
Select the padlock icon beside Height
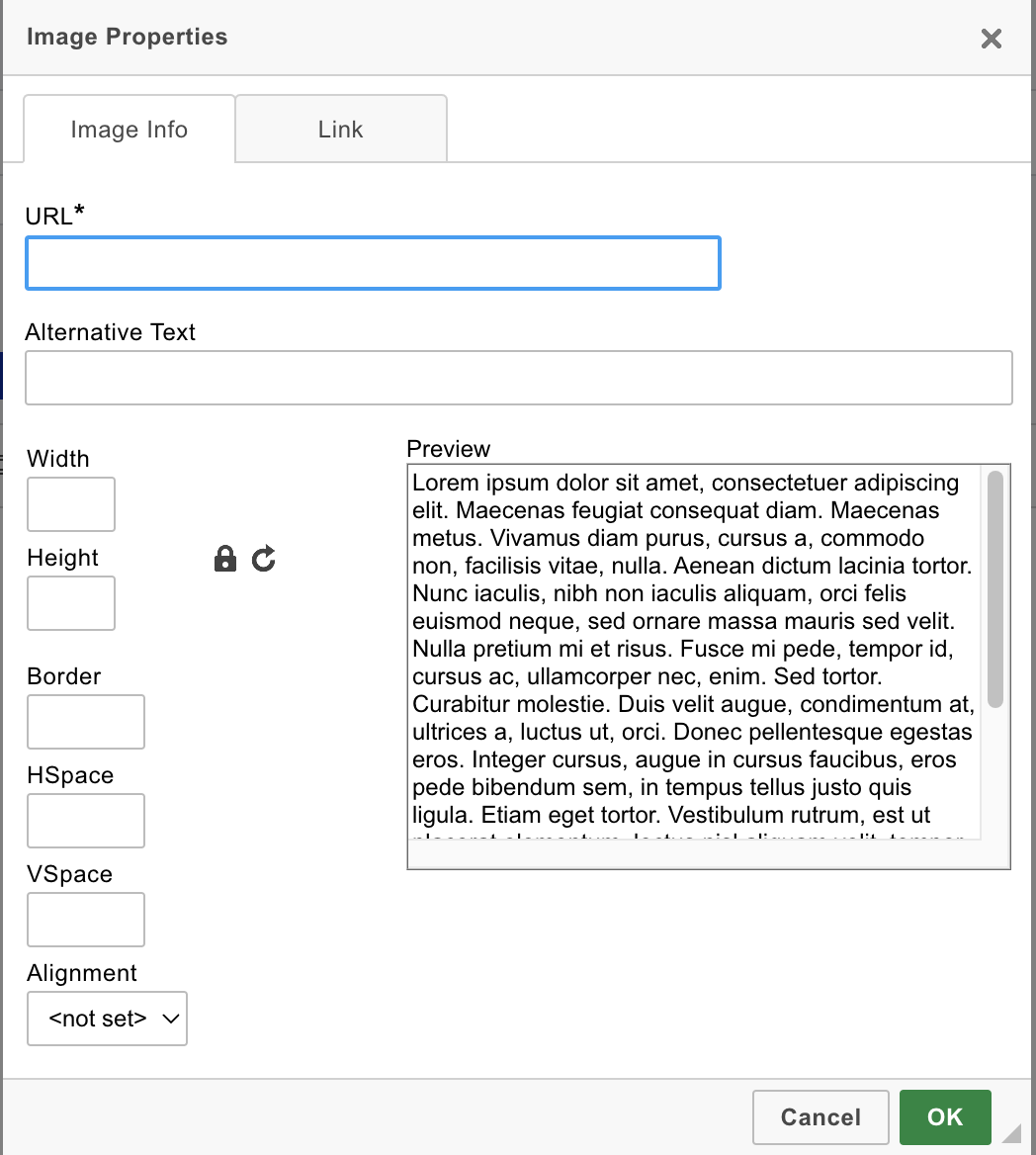click(x=225, y=559)
